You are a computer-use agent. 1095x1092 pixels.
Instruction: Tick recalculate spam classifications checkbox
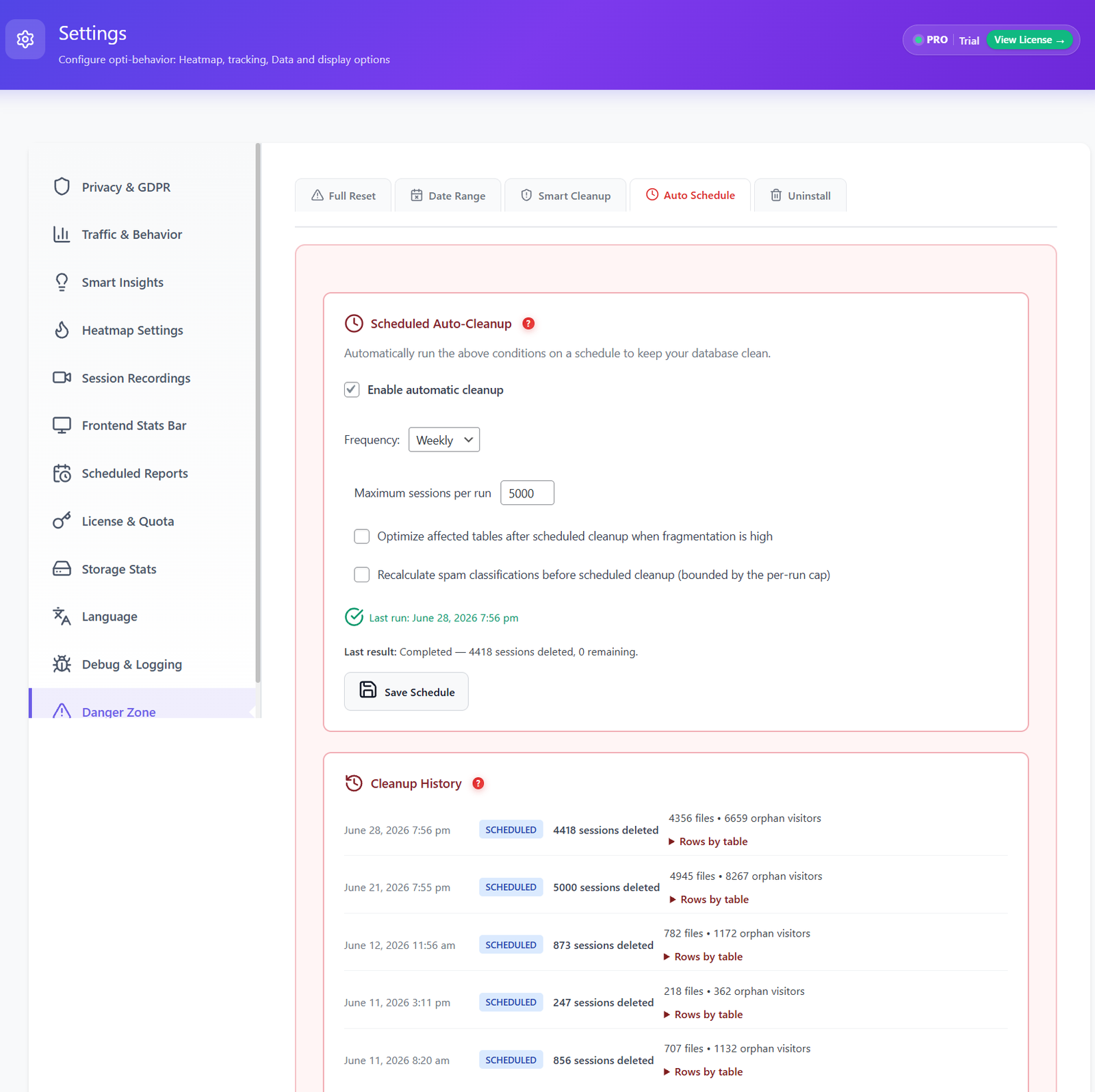tap(361, 575)
